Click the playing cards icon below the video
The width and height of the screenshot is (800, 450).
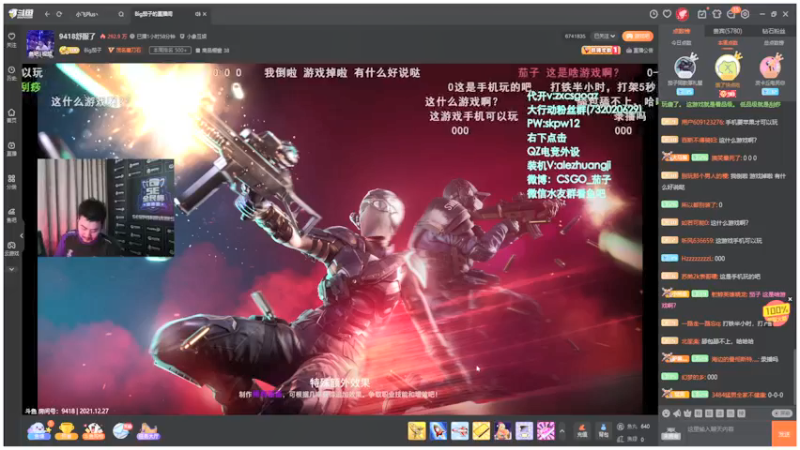[x=93, y=432]
